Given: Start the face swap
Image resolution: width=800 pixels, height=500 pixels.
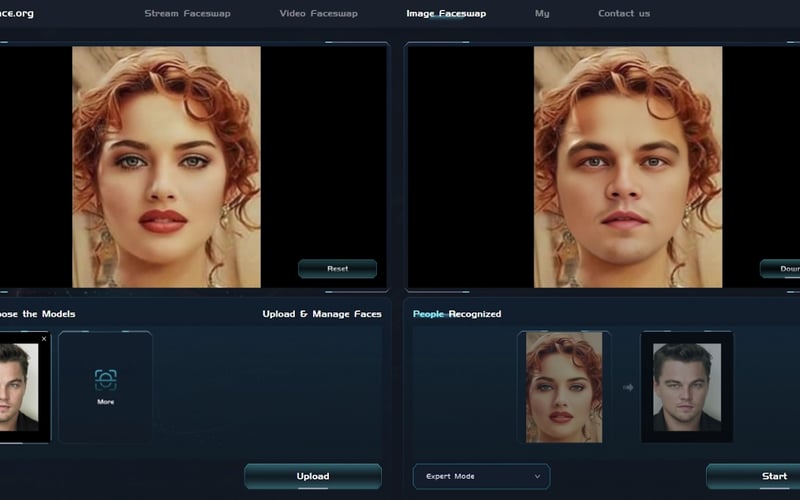Looking at the screenshot, I should [753, 476].
